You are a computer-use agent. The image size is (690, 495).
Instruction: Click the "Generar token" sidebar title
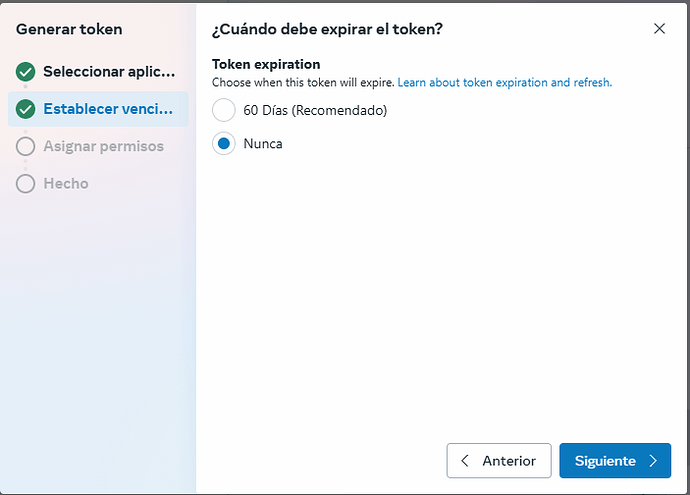tap(69, 29)
